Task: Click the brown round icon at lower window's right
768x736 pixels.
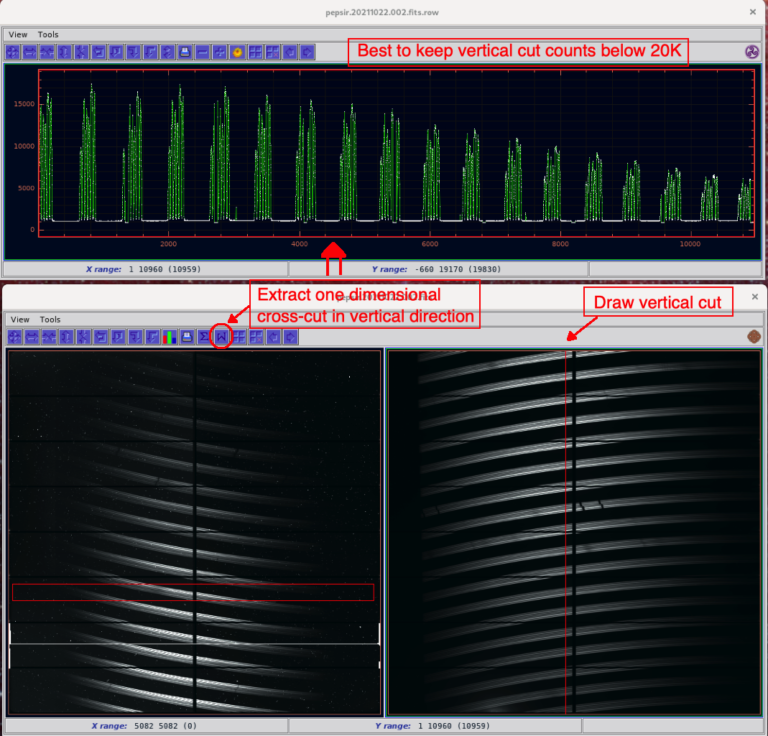Action: pyautogui.click(x=753, y=337)
